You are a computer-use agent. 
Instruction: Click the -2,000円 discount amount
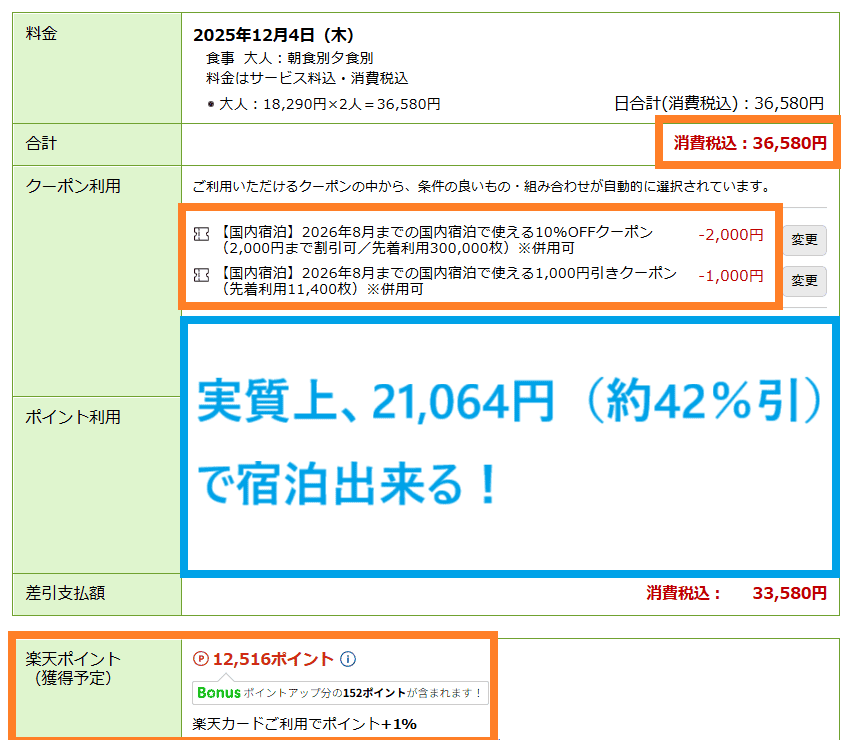click(730, 234)
